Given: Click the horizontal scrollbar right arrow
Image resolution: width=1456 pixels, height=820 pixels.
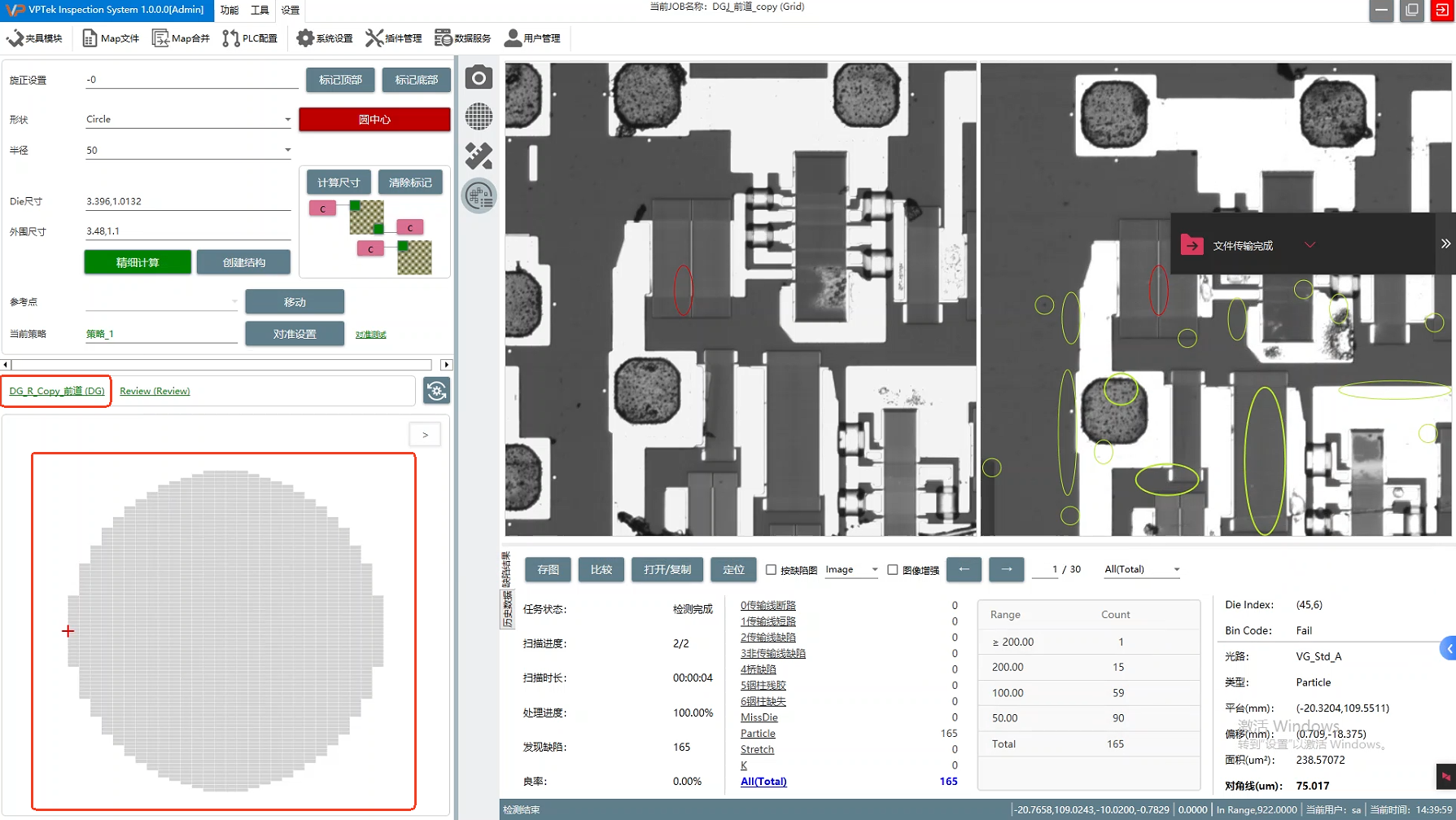Looking at the screenshot, I should point(446,365).
